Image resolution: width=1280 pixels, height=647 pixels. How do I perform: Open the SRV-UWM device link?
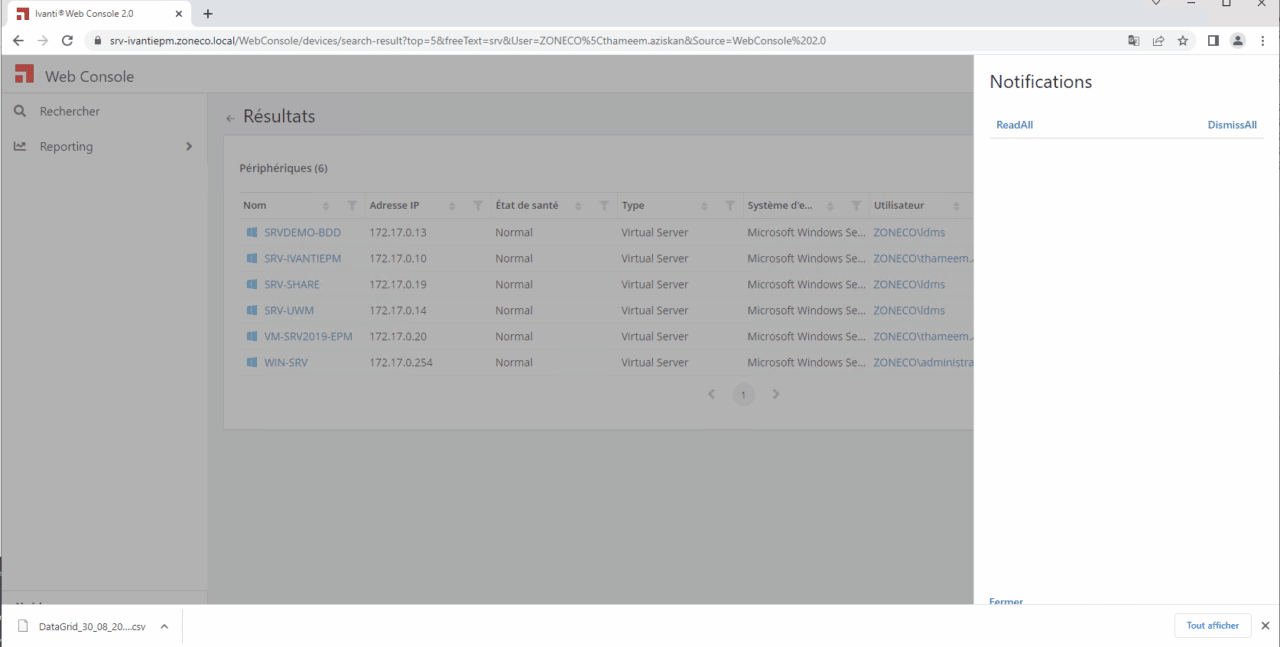[289, 310]
